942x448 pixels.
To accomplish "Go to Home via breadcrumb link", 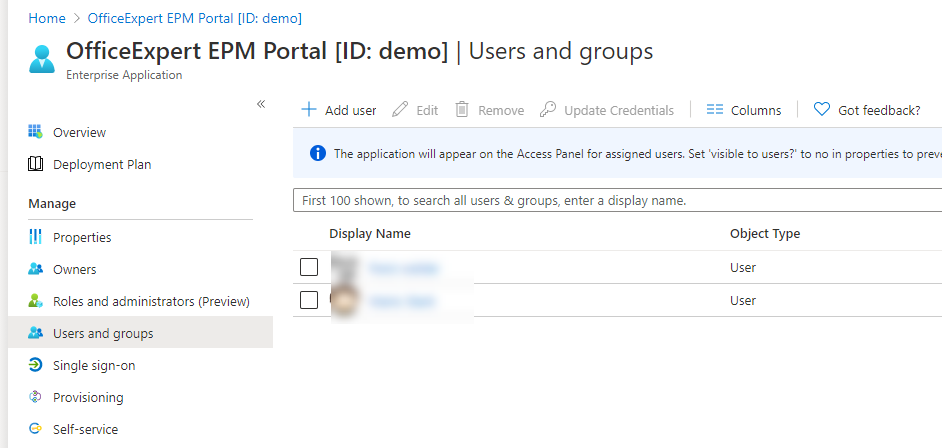I will [47, 18].
